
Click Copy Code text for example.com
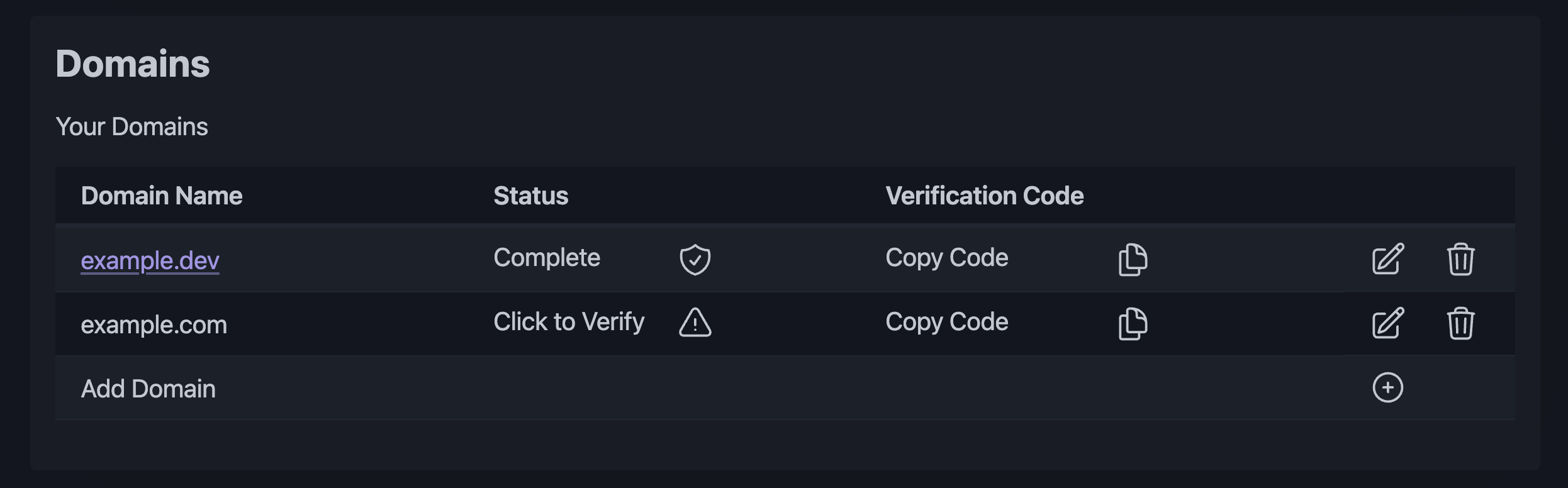946,322
